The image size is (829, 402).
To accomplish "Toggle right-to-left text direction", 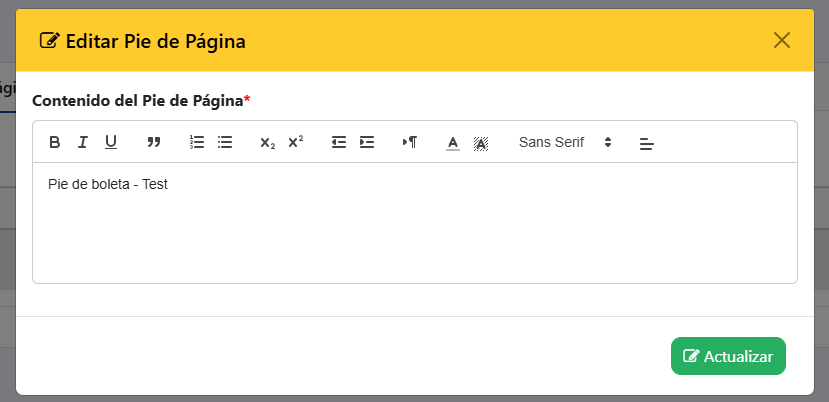I will 410,142.
